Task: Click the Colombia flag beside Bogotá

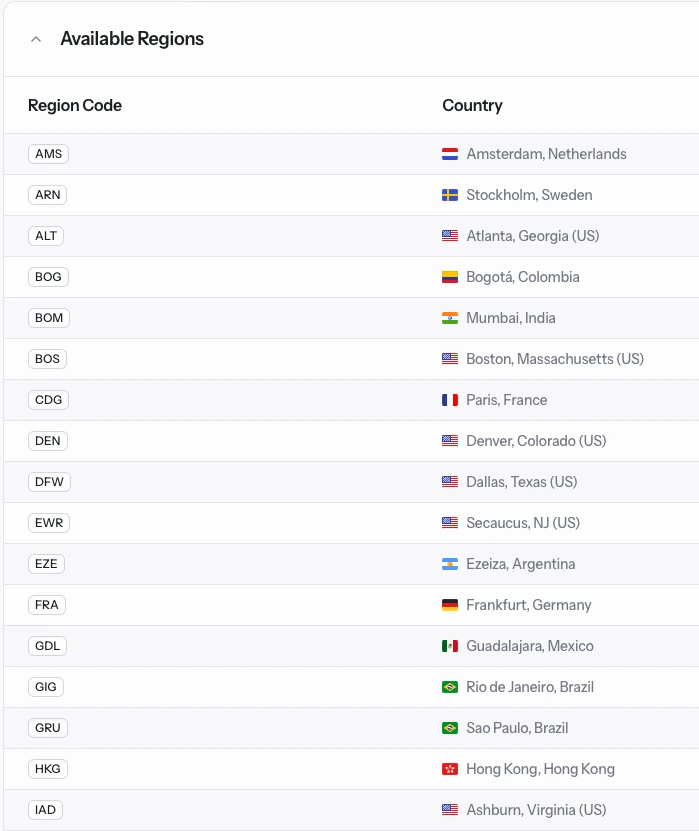Action: tap(450, 277)
